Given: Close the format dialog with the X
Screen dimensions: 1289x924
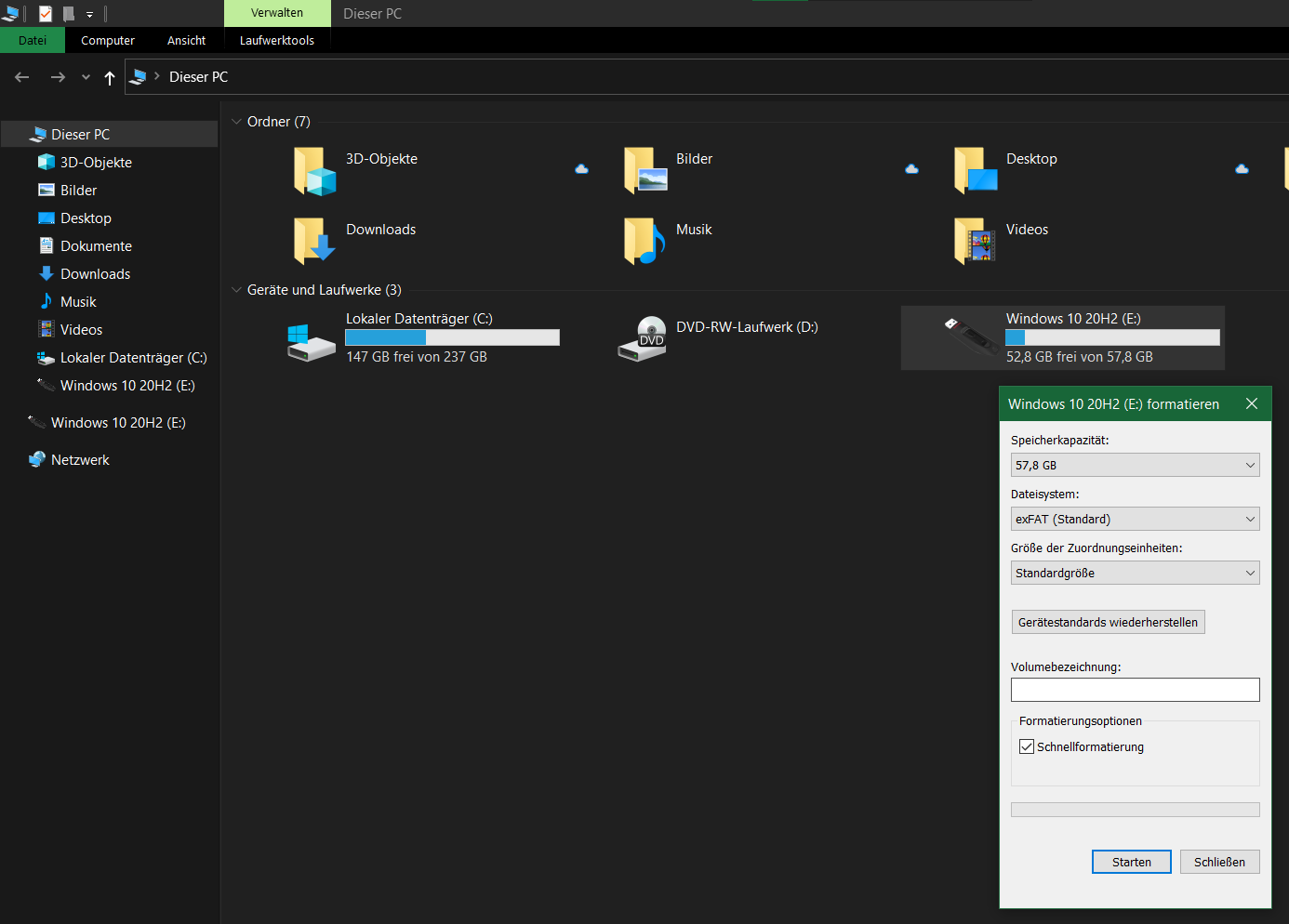Looking at the screenshot, I should (x=1252, y=403).
